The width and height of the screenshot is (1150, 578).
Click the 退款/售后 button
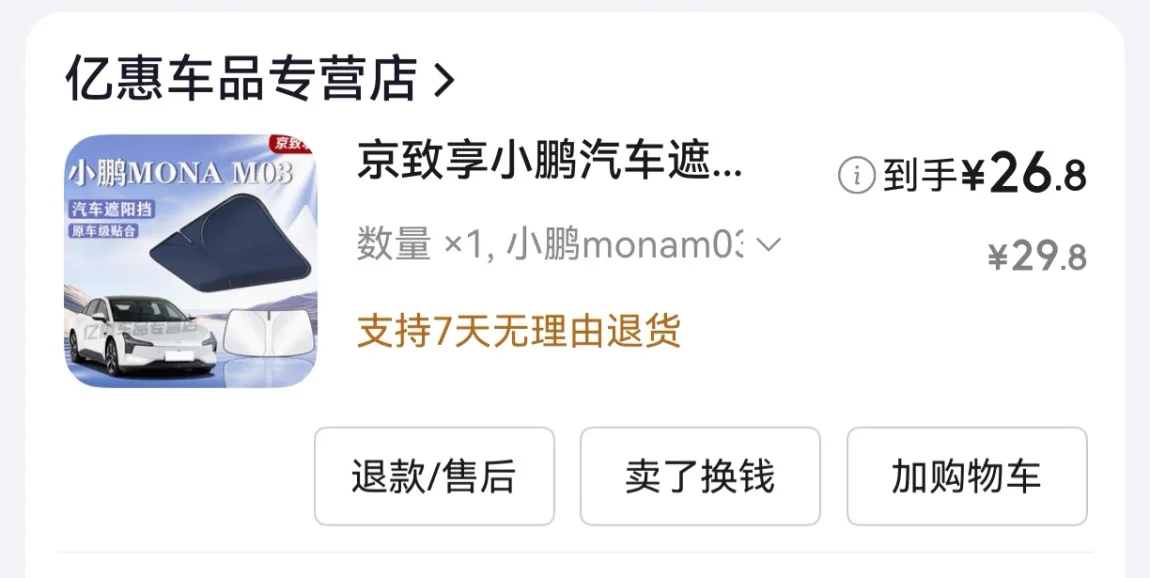[x=434, y=476]
